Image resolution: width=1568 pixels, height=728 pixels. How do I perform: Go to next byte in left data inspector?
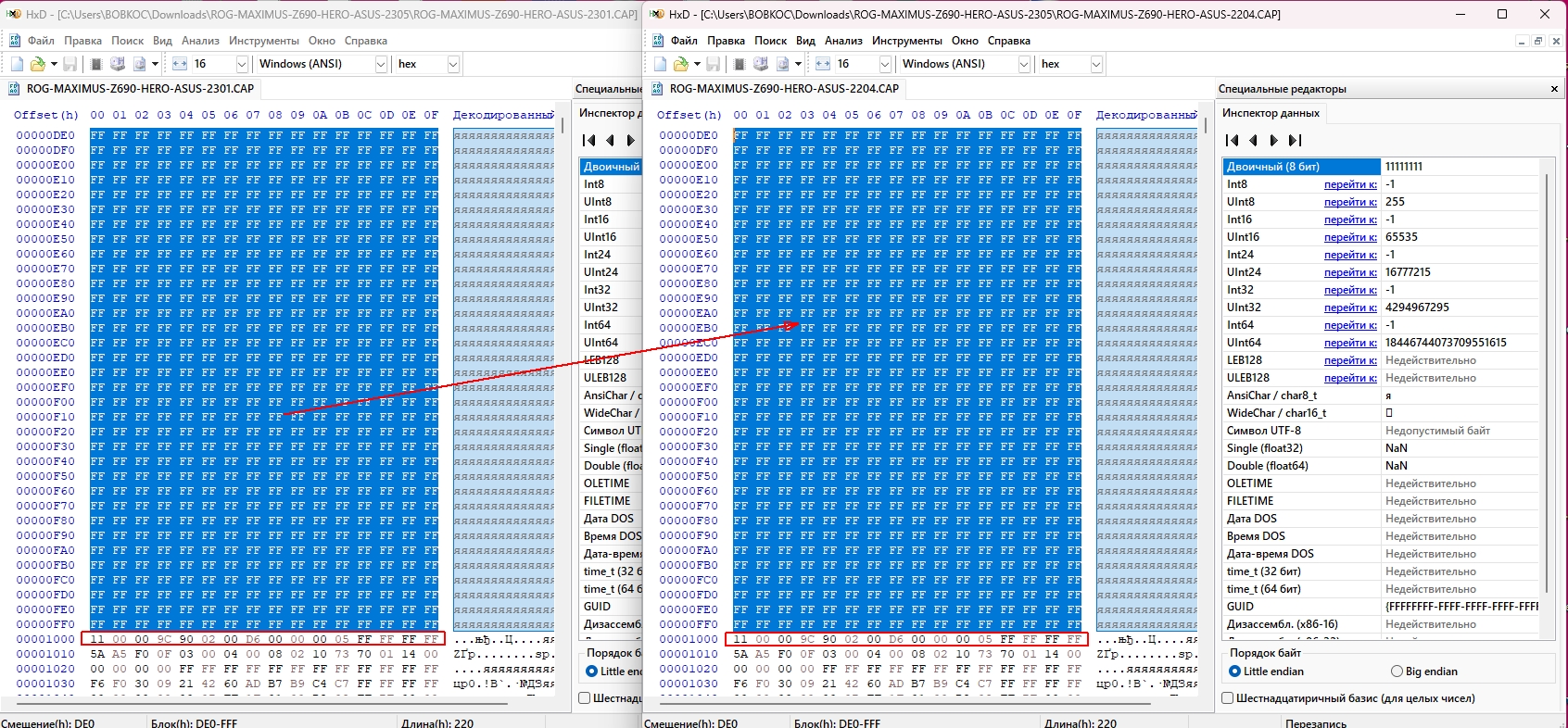[x=631, y=140]
